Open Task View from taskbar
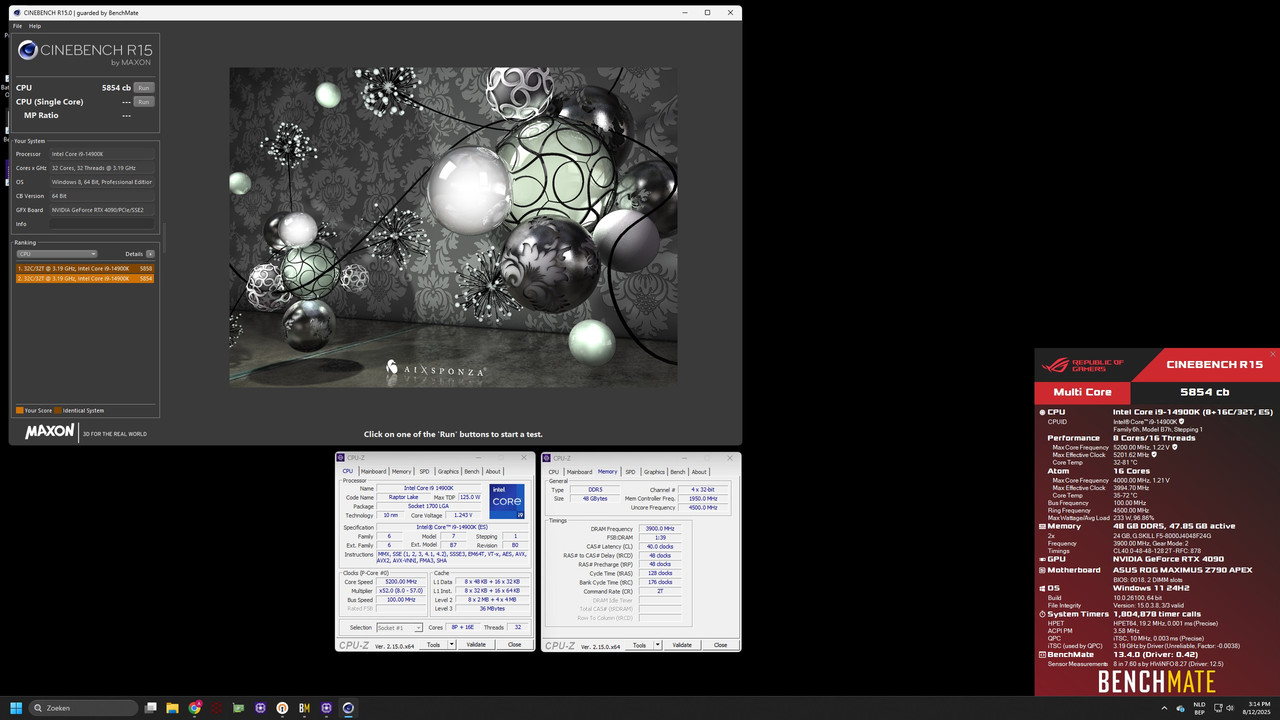1280x720 pixels. pyautogui.click(x=151, y=708)
